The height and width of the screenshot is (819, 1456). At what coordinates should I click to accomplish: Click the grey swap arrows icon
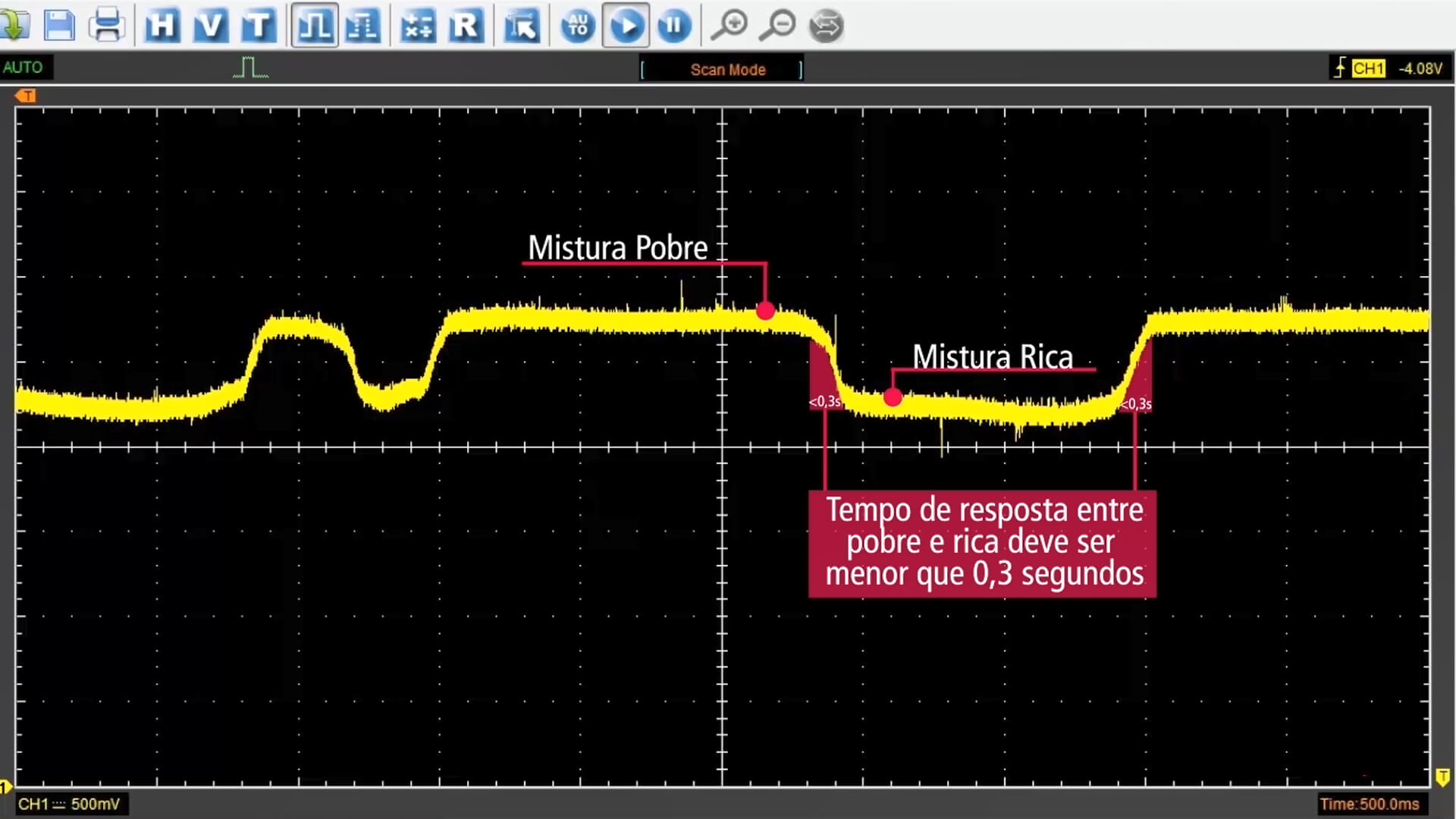pos(826,26)
